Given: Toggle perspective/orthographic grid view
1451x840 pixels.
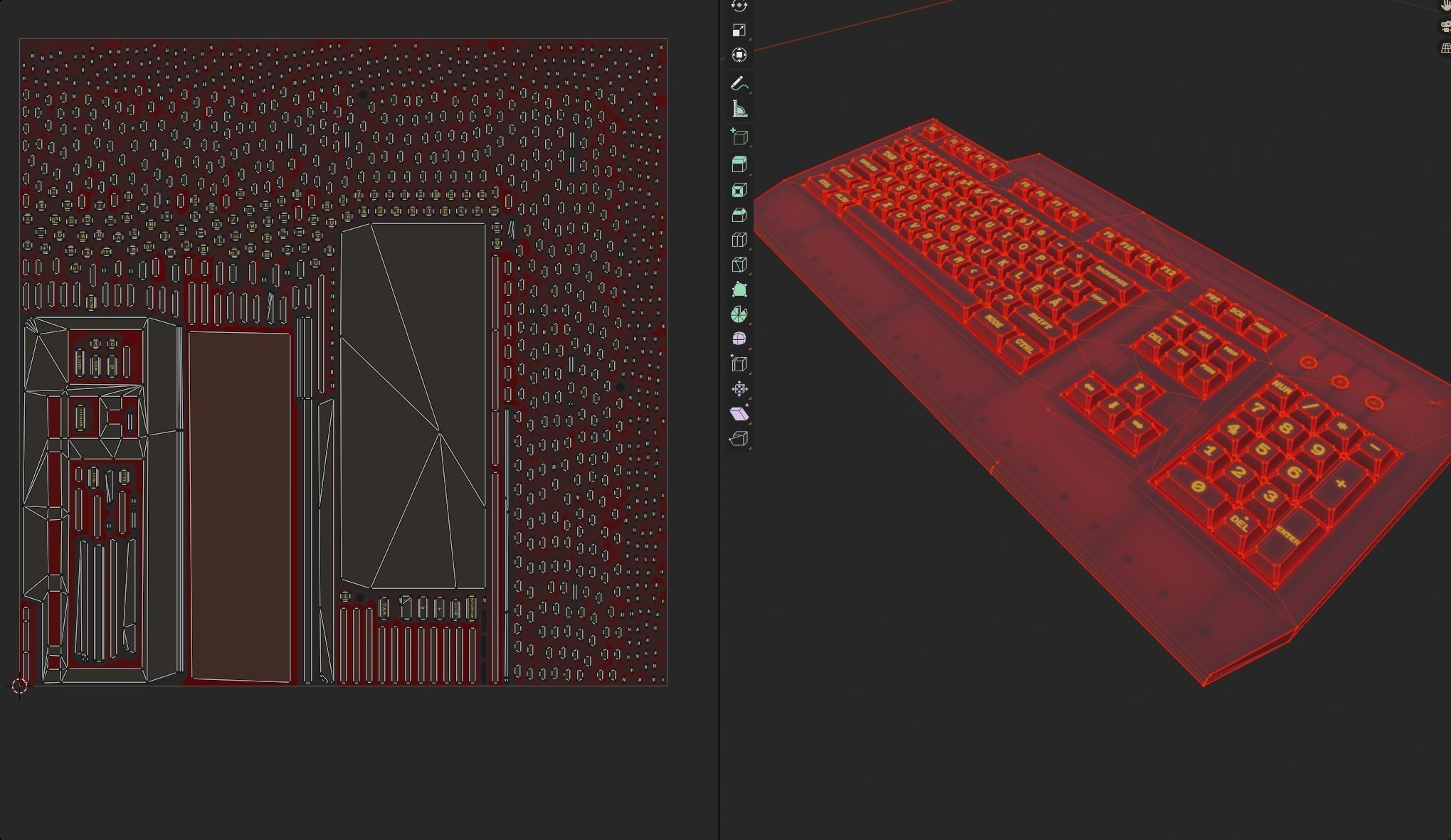Looking at the screenshot, I should [1445, 48].
